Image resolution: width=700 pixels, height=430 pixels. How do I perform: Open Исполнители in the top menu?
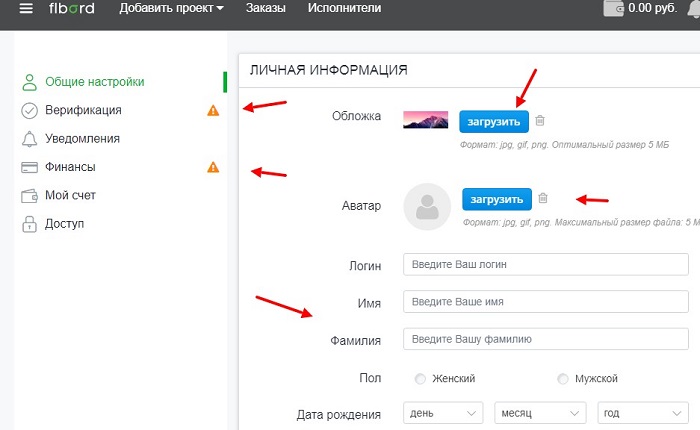tap(345, 8)
